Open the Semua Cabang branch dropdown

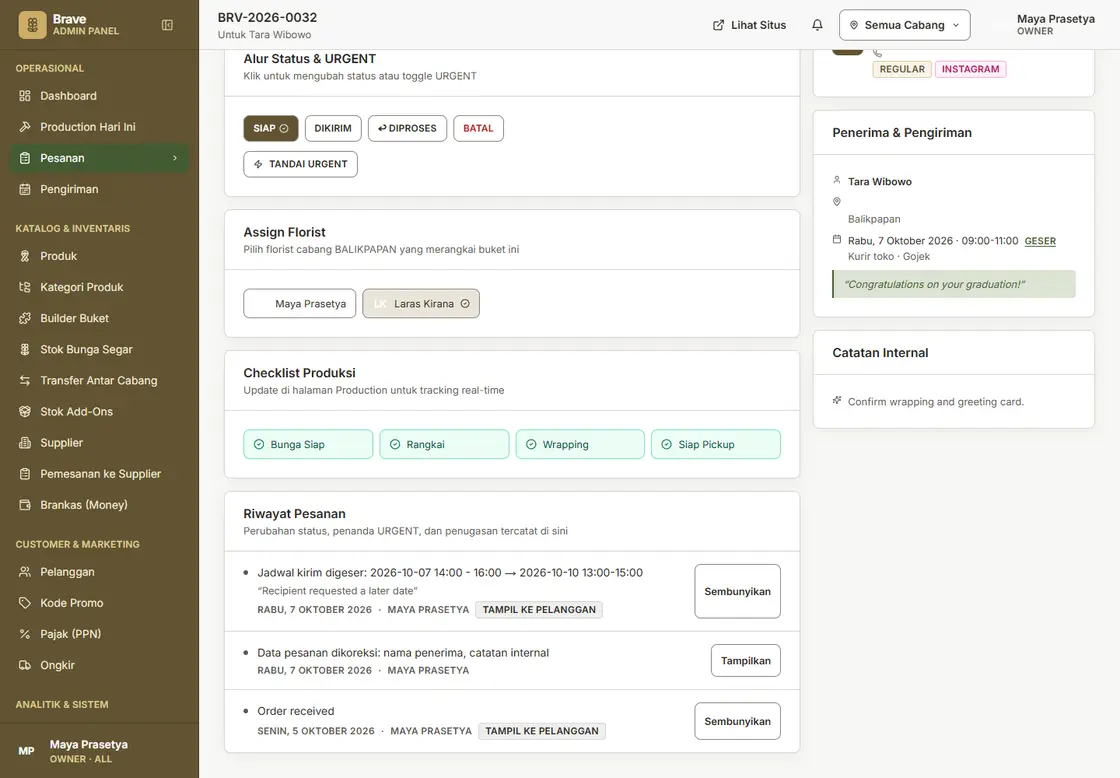click(904, 25)
